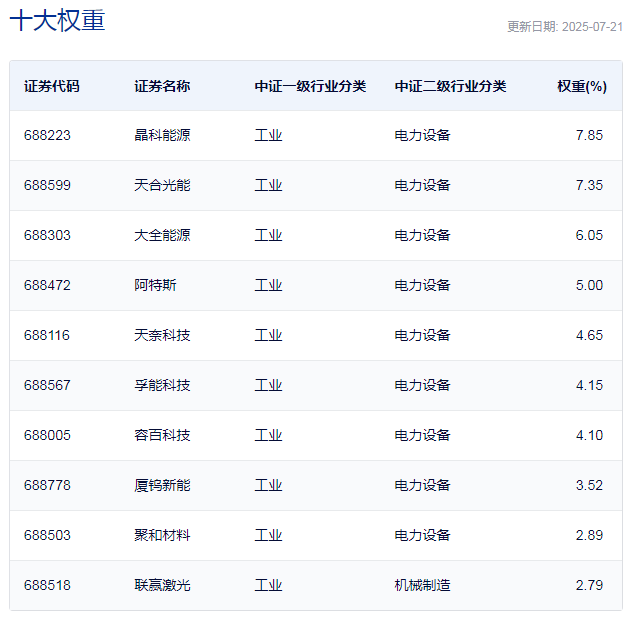Click weight value 4.65

point(589,335)
